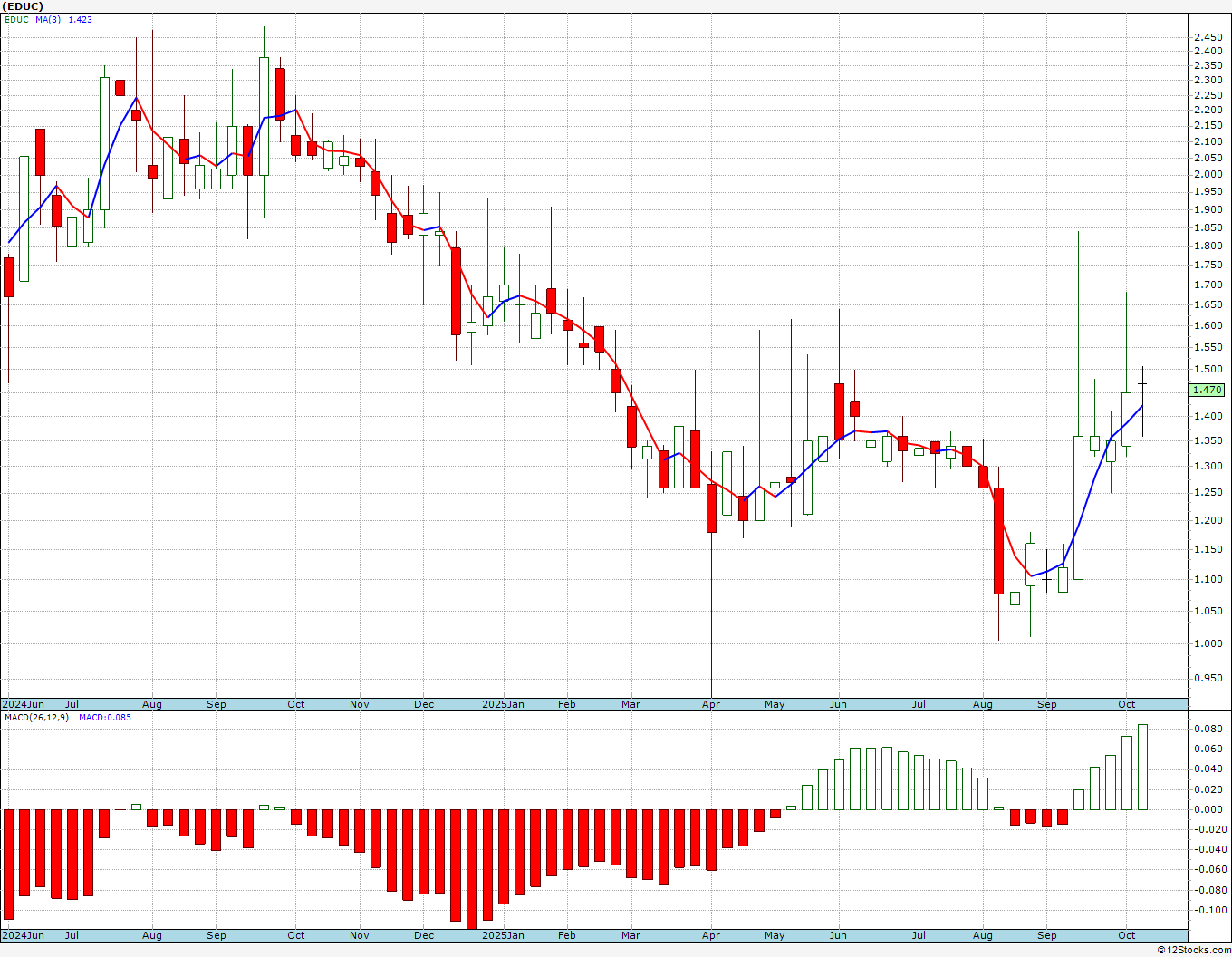Click 2025Jan on the price chart date axis
Screen dimensions: 1232x957
(503, 704)
